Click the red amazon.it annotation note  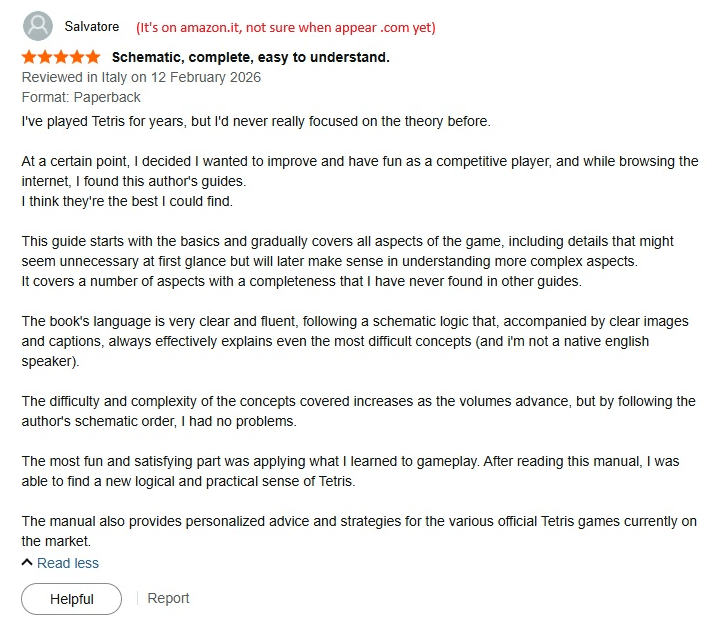[x=286, y=27]
